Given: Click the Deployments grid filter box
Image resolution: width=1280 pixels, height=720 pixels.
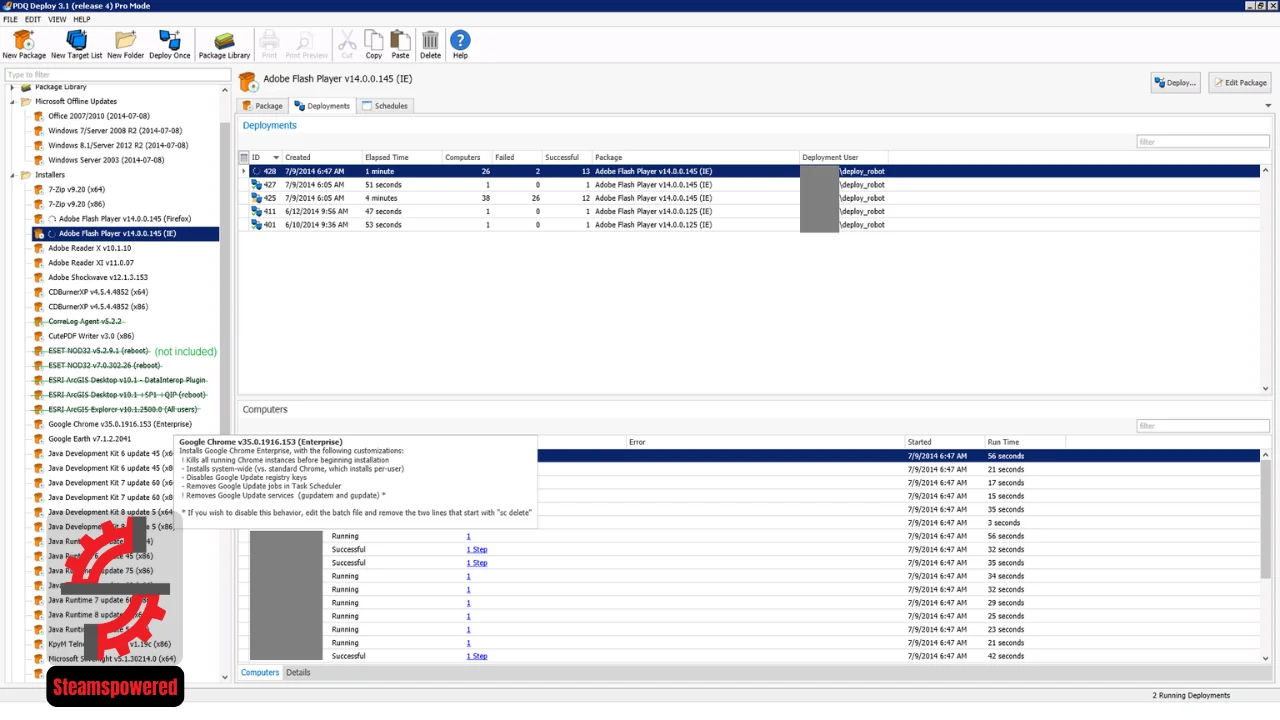Looking at the screenshot, I should pos(1203,142).
